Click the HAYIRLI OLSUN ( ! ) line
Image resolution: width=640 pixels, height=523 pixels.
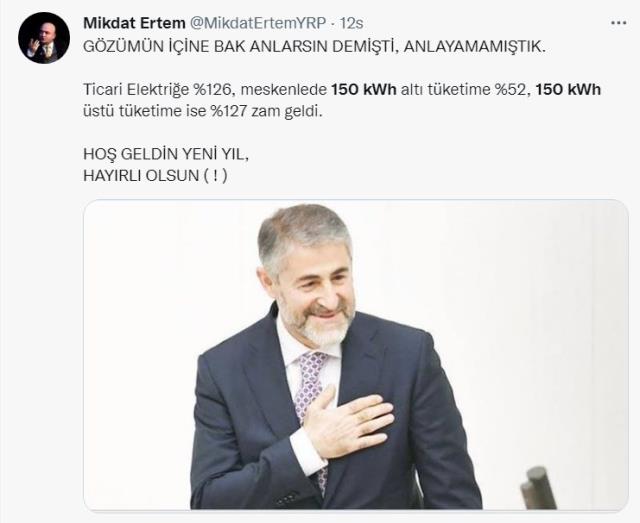coord(156,176)
